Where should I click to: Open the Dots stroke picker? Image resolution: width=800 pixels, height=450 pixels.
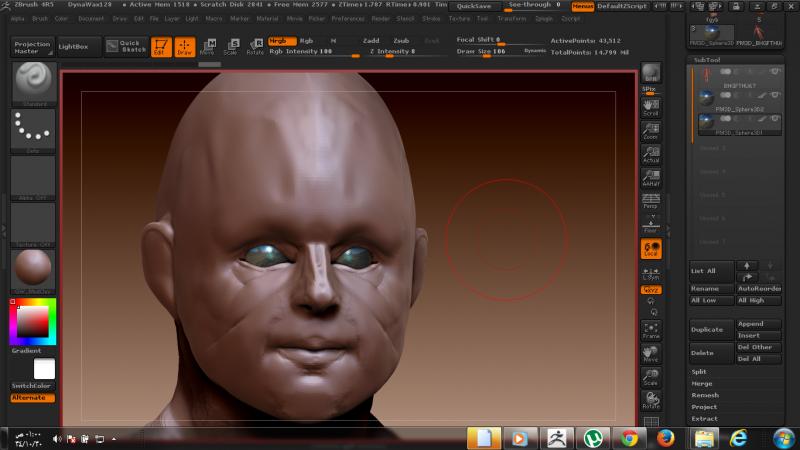(x=33, y=132)
